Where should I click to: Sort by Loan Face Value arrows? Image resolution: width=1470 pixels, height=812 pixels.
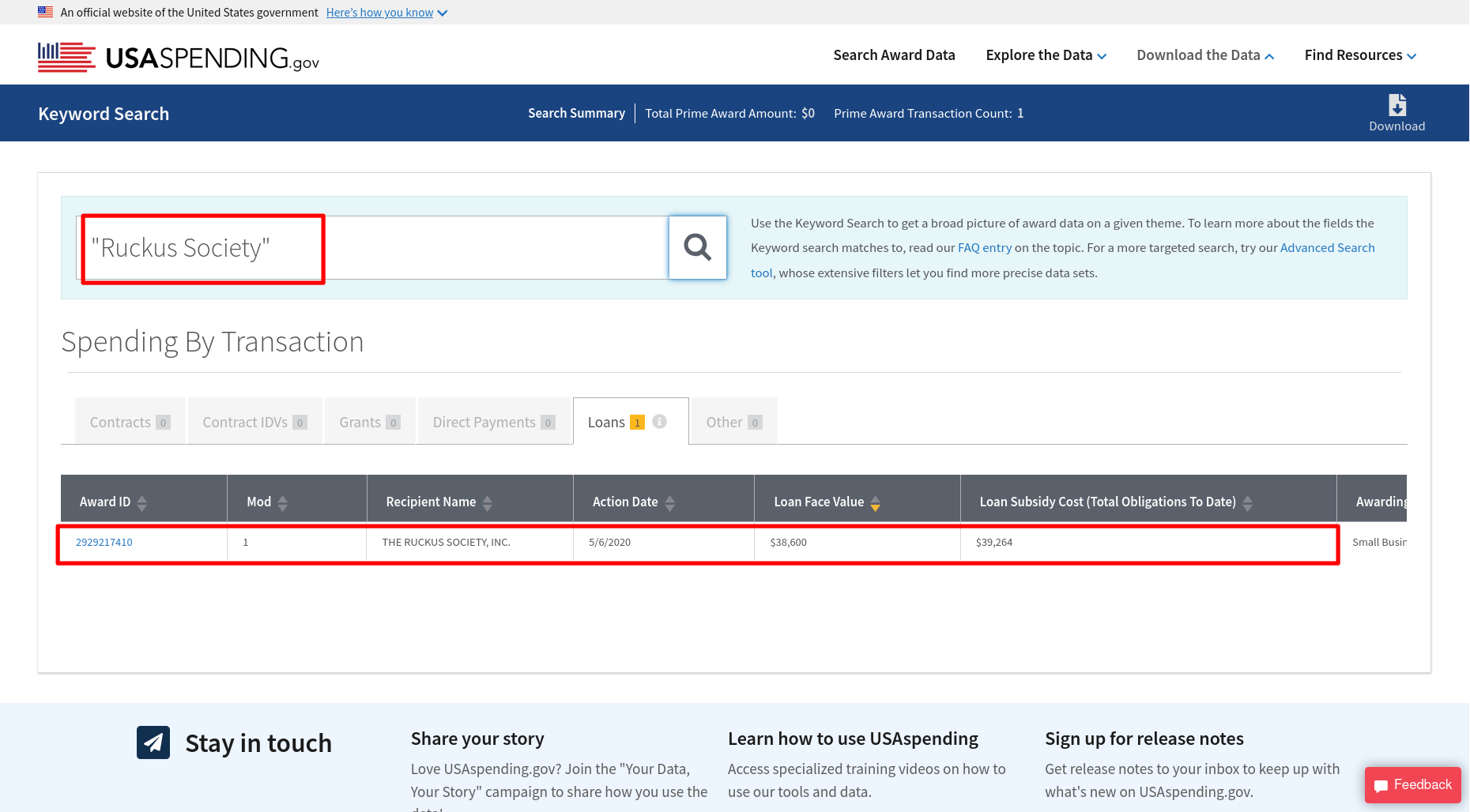[875, 502]
